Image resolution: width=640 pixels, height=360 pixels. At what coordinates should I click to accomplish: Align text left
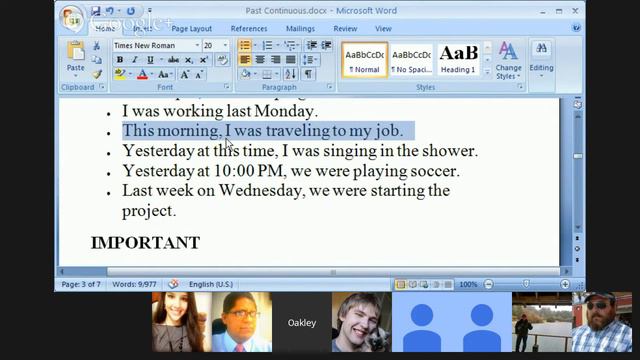coord(245,60)
